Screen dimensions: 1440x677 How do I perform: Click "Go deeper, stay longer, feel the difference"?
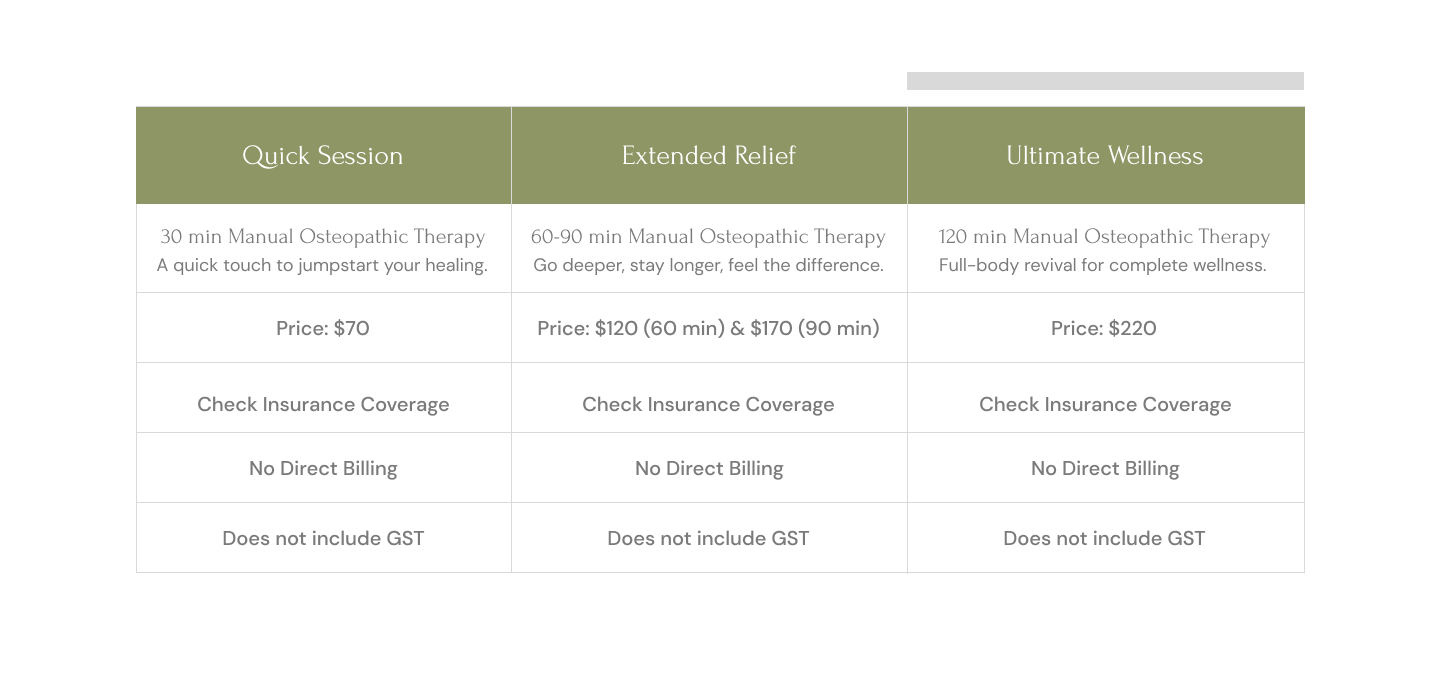708,266
